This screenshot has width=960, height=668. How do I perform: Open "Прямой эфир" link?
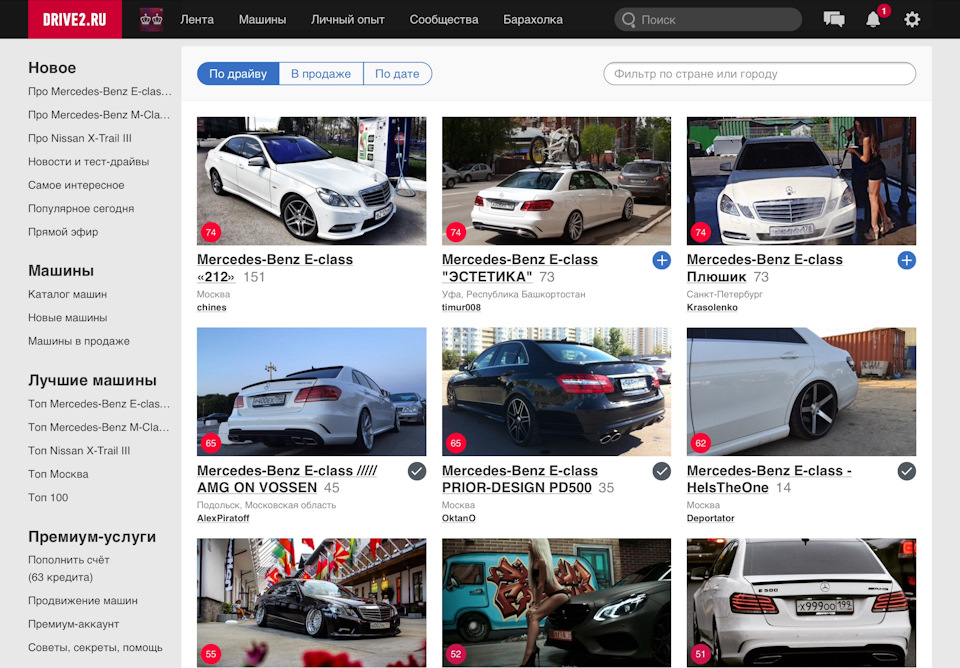point(63,231)
